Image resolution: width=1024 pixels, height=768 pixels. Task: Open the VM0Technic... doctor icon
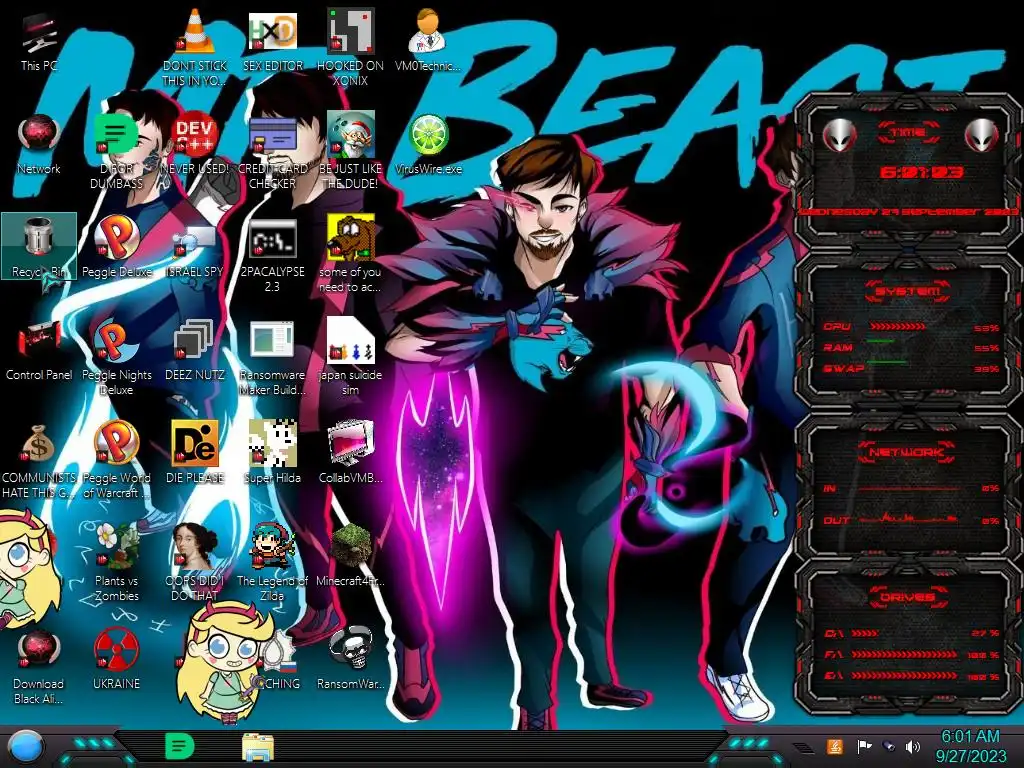click(x=428, y=31)
